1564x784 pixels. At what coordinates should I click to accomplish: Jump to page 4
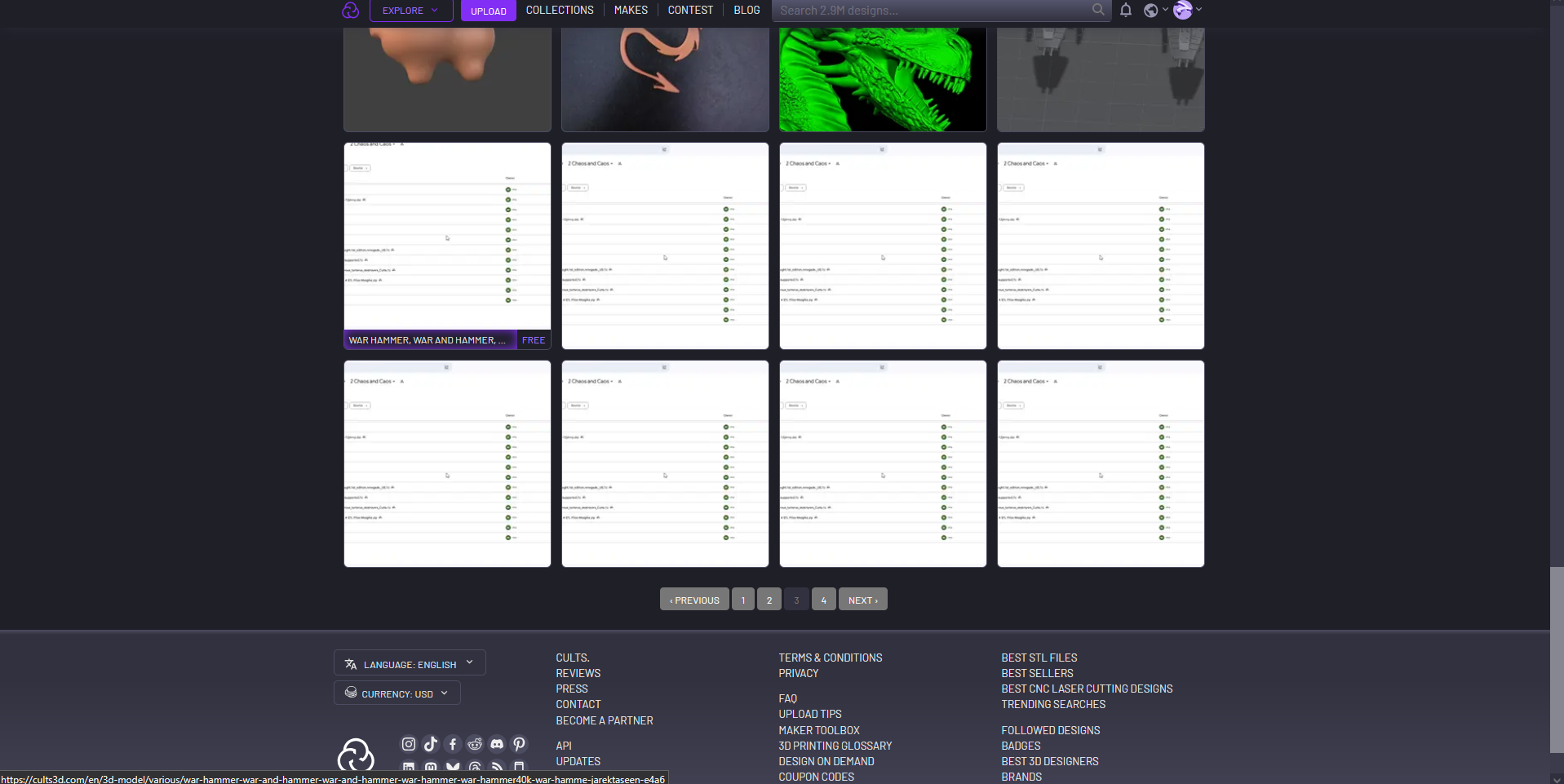coord(824,600)
